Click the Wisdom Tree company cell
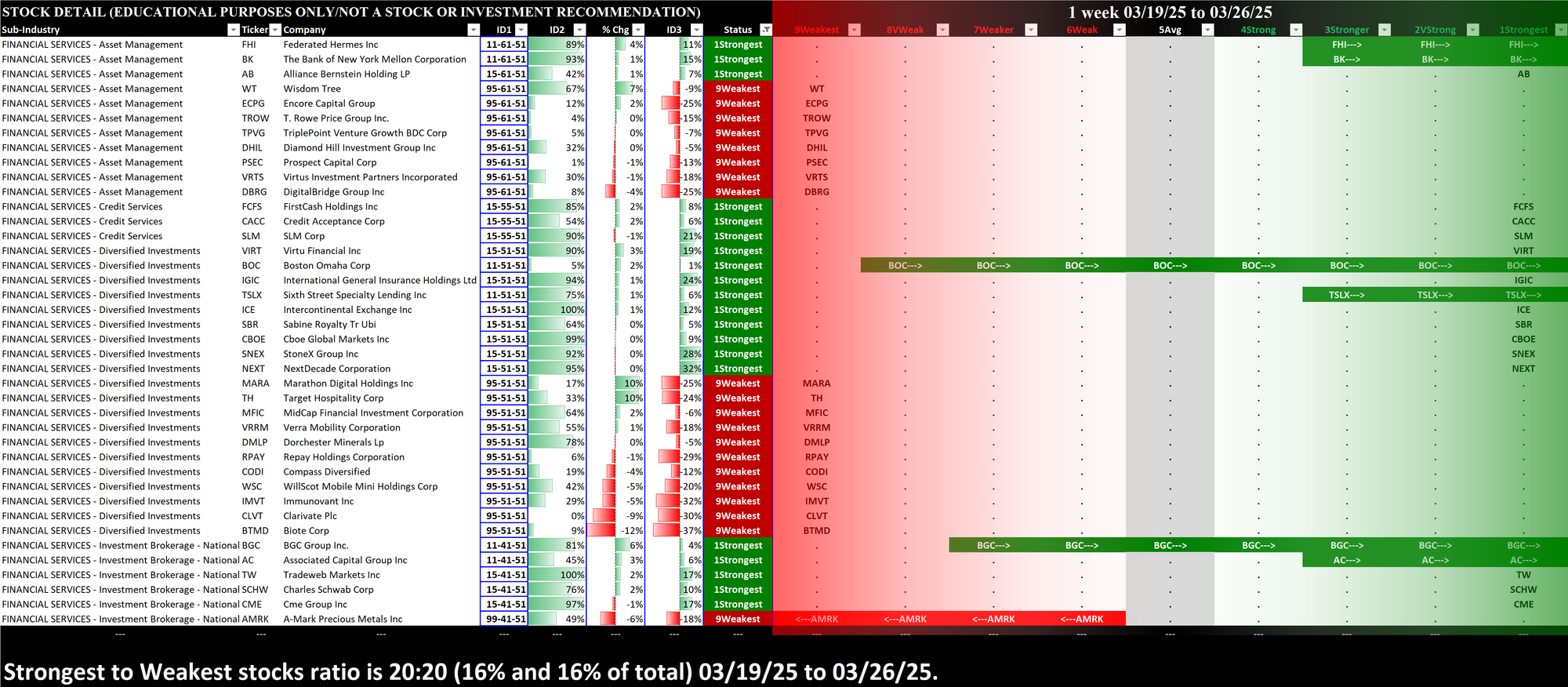The height and width of the screenshot is (687, 1568). coord(380,89)
